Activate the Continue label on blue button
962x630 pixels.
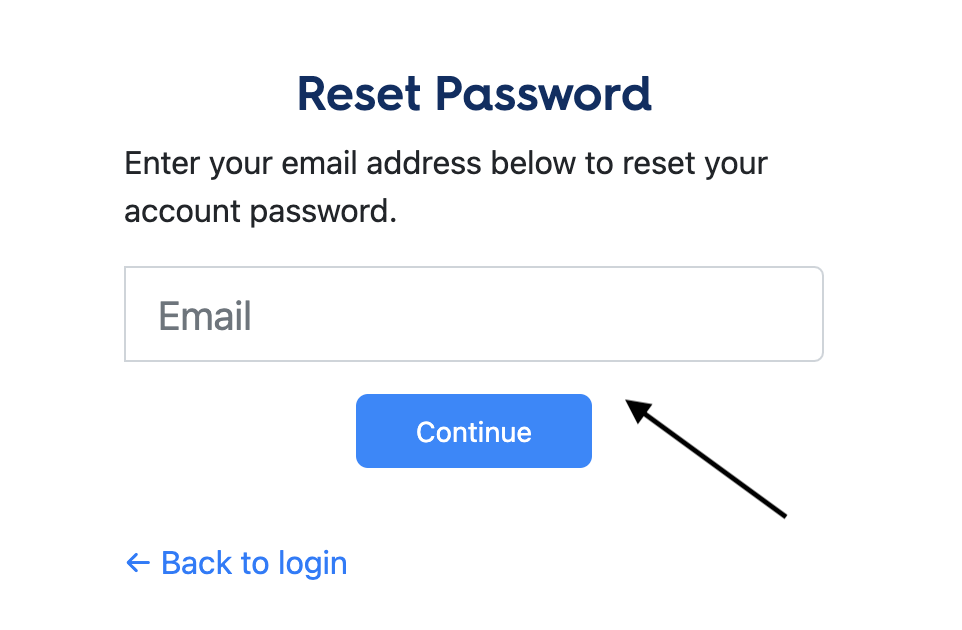coord(474,432)
